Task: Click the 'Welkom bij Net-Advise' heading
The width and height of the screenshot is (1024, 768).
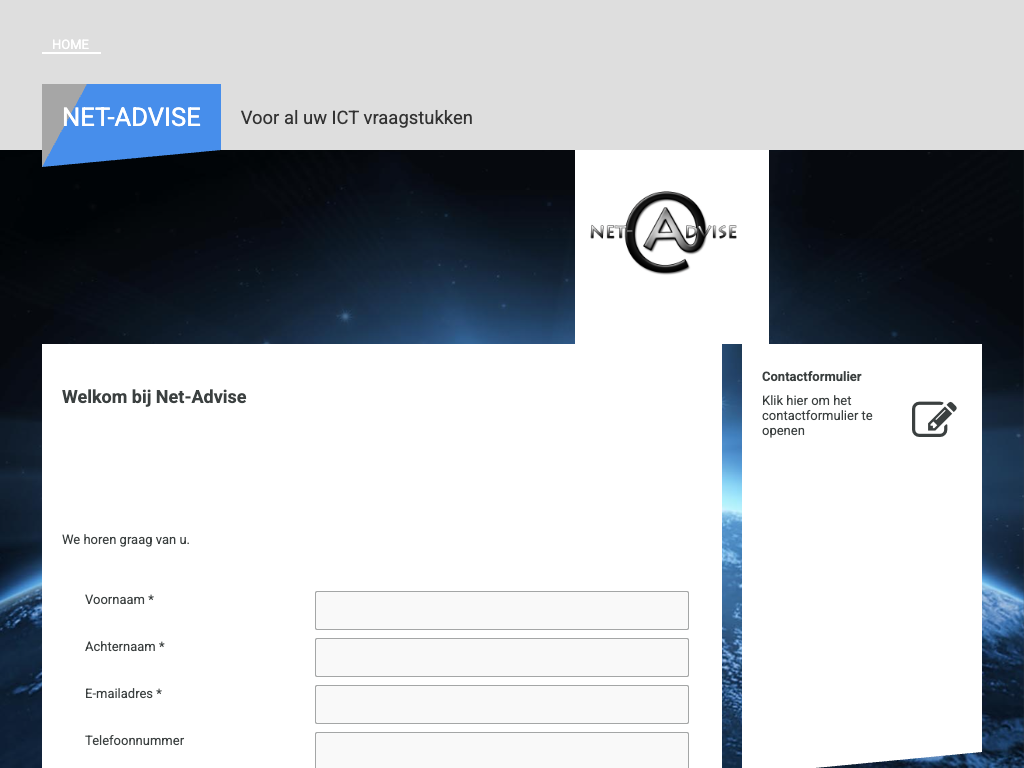Action: point(154,397)
